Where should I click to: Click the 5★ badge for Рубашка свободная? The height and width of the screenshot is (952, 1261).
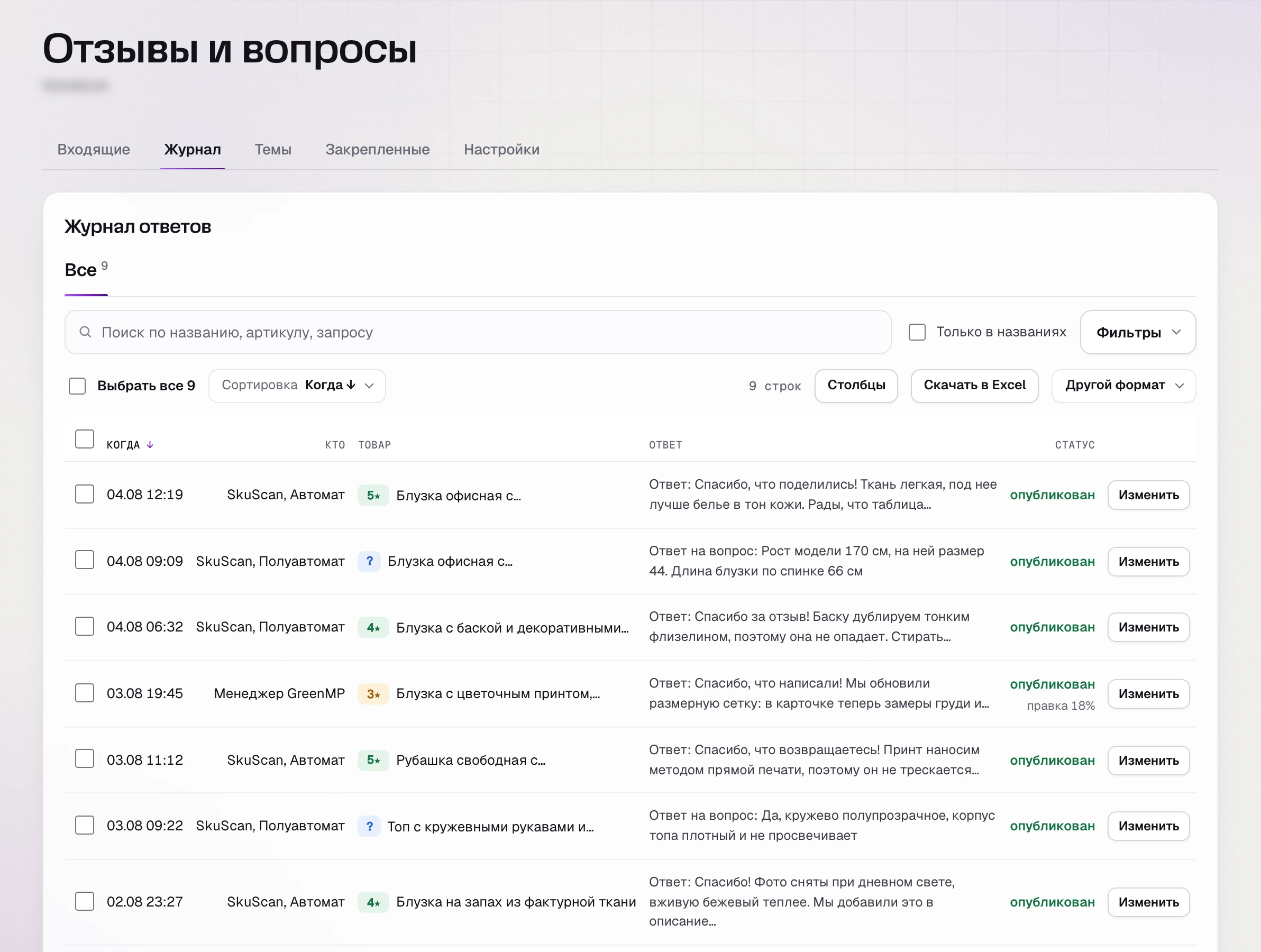[373, 761]
